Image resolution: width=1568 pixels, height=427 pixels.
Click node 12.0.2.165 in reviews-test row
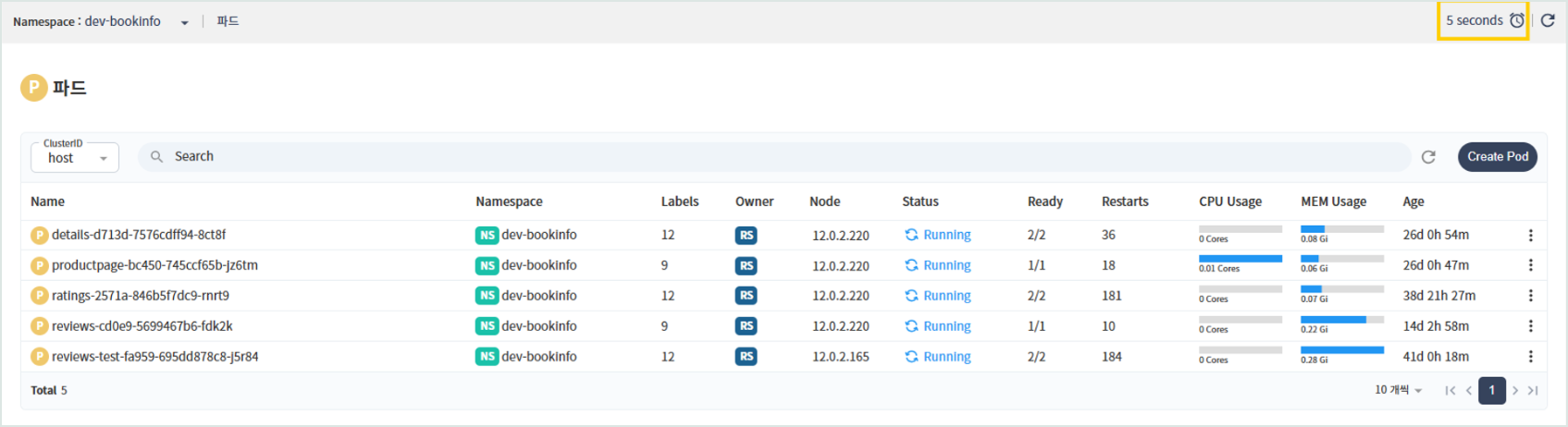point(841,357)
